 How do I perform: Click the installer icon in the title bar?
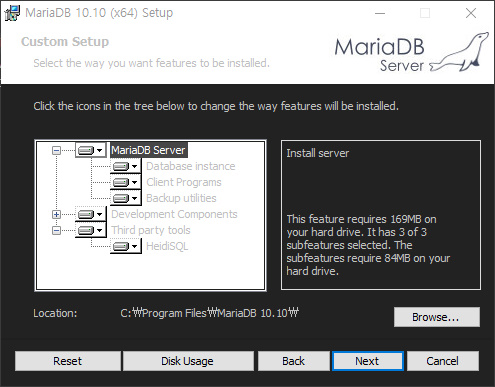(12, 13)
